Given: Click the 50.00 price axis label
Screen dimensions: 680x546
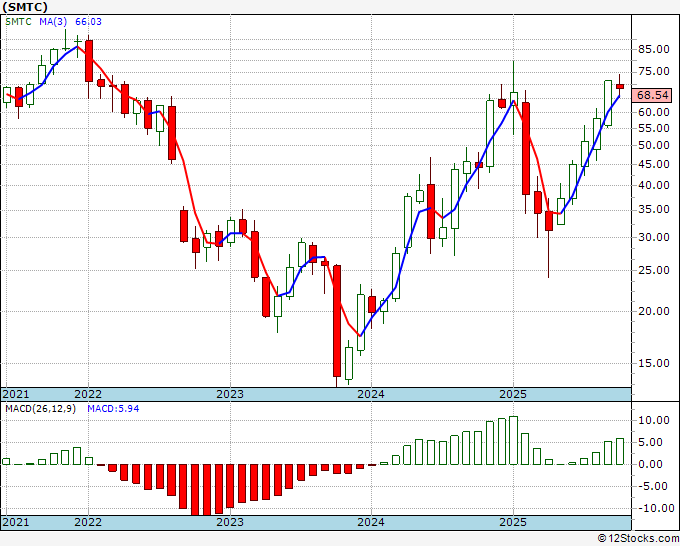Looking at the screenshot, I should click(654, 146).
